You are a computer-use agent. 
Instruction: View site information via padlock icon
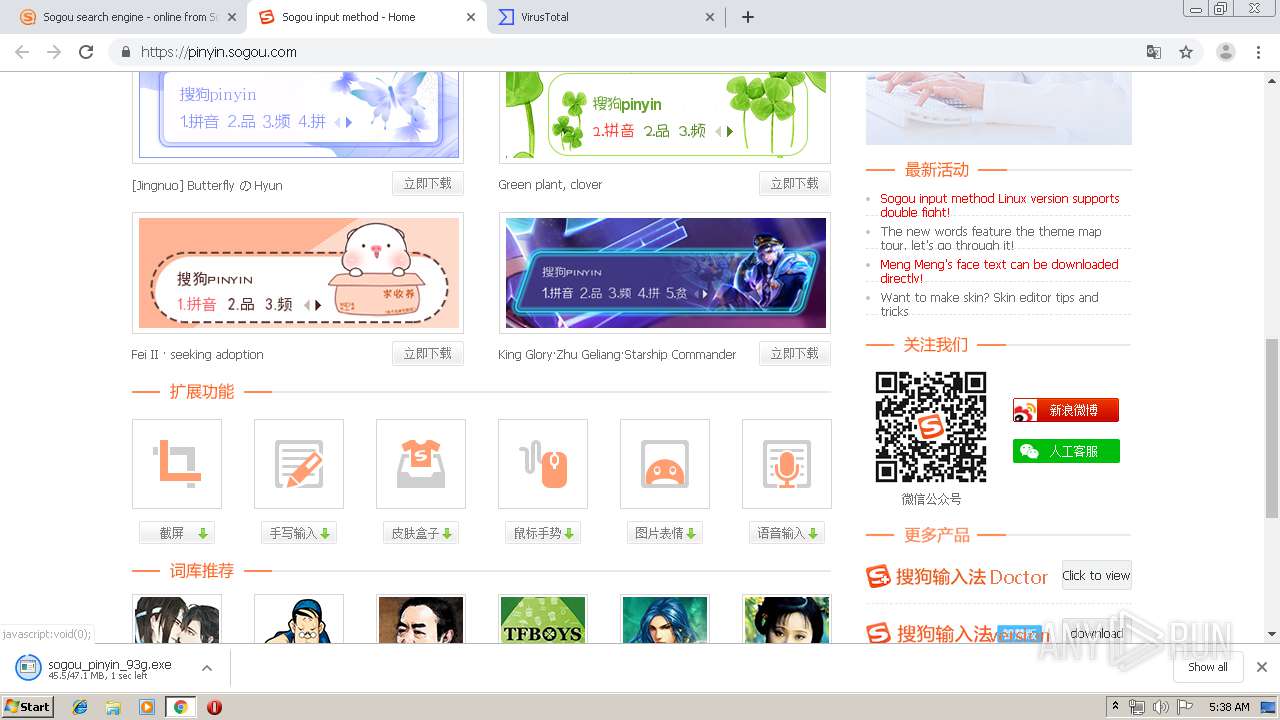[125, 52]
